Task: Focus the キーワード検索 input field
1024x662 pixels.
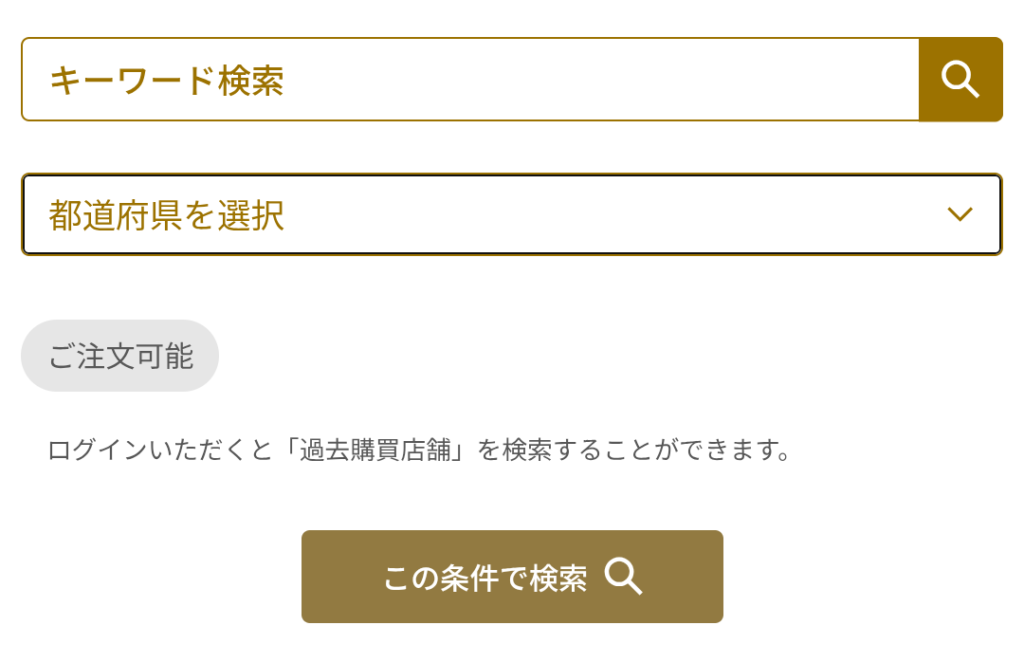Action: point(470,80)
